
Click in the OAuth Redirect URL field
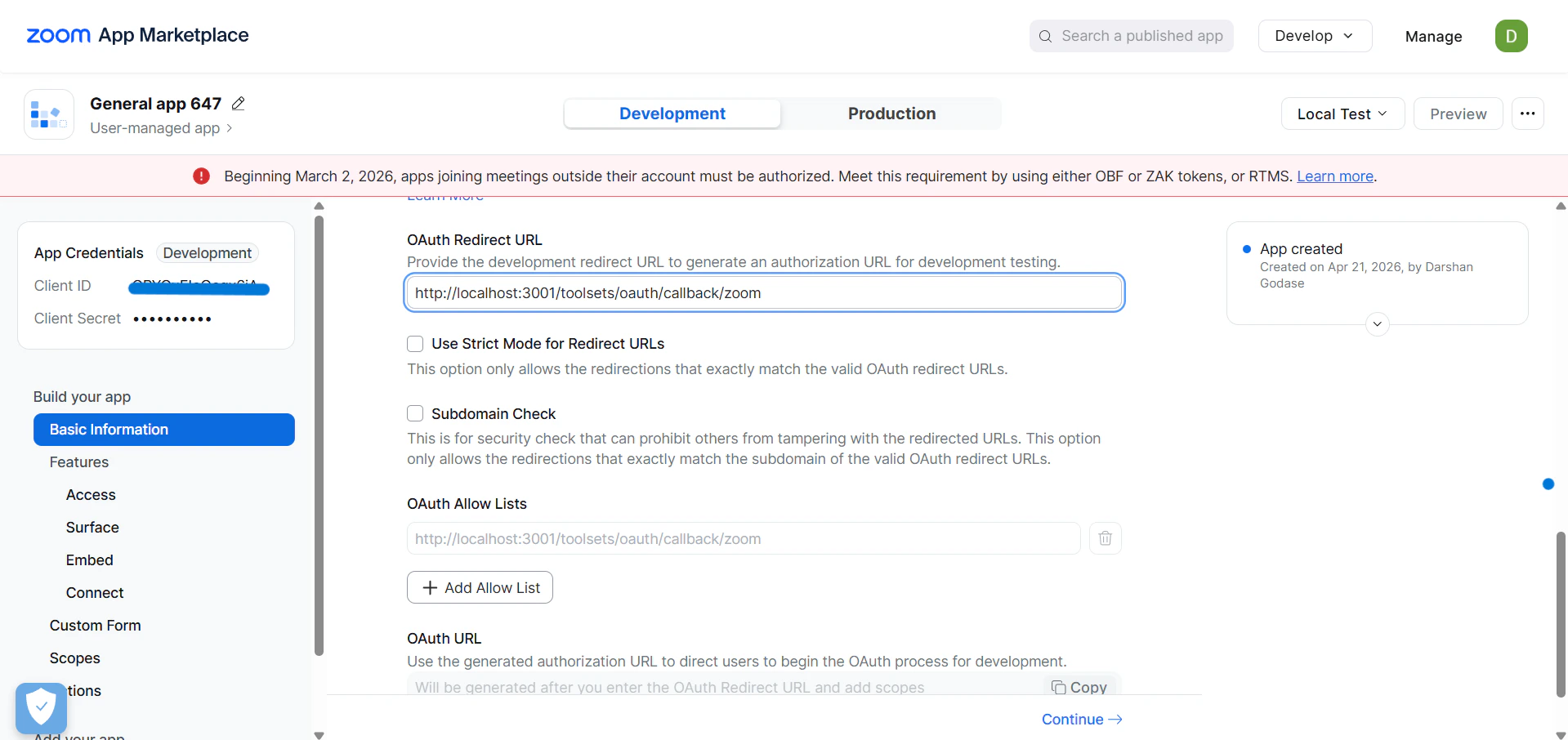point(765,292)
